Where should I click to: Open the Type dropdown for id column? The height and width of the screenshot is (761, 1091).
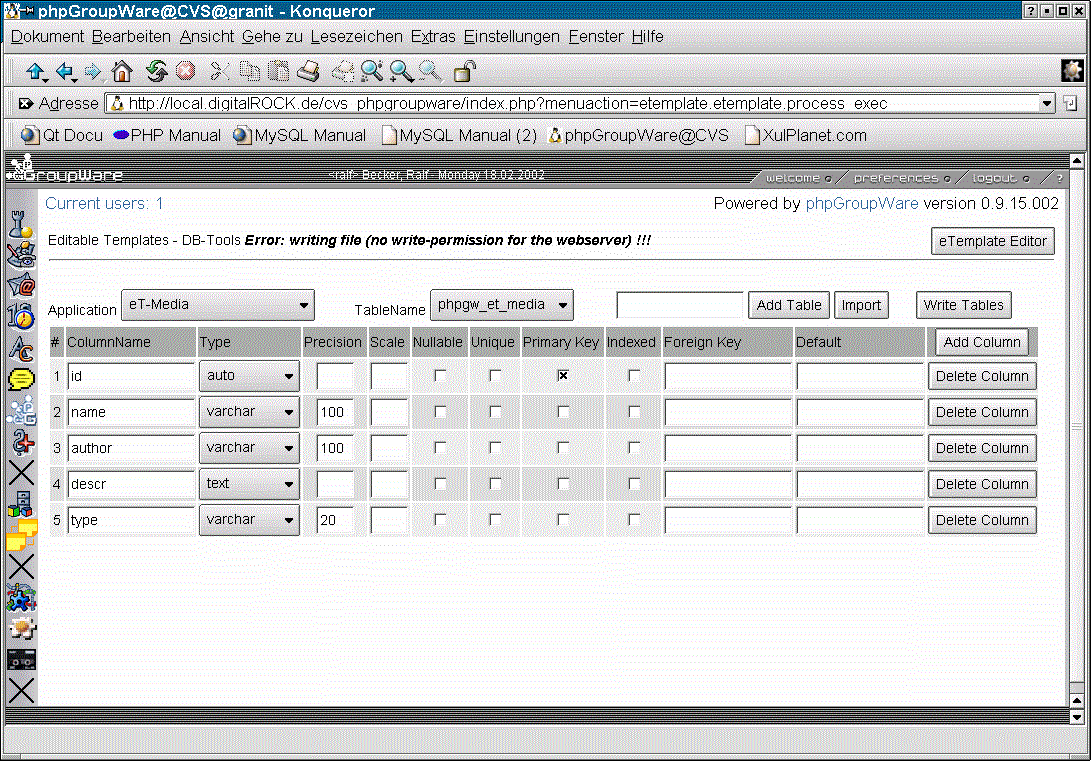(x=249, y=376)
